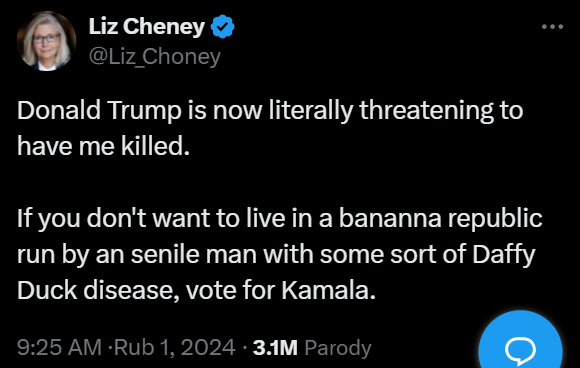Click the Parody label
Viewport: 580px width, 368px height.
click(x=338, y=348)
